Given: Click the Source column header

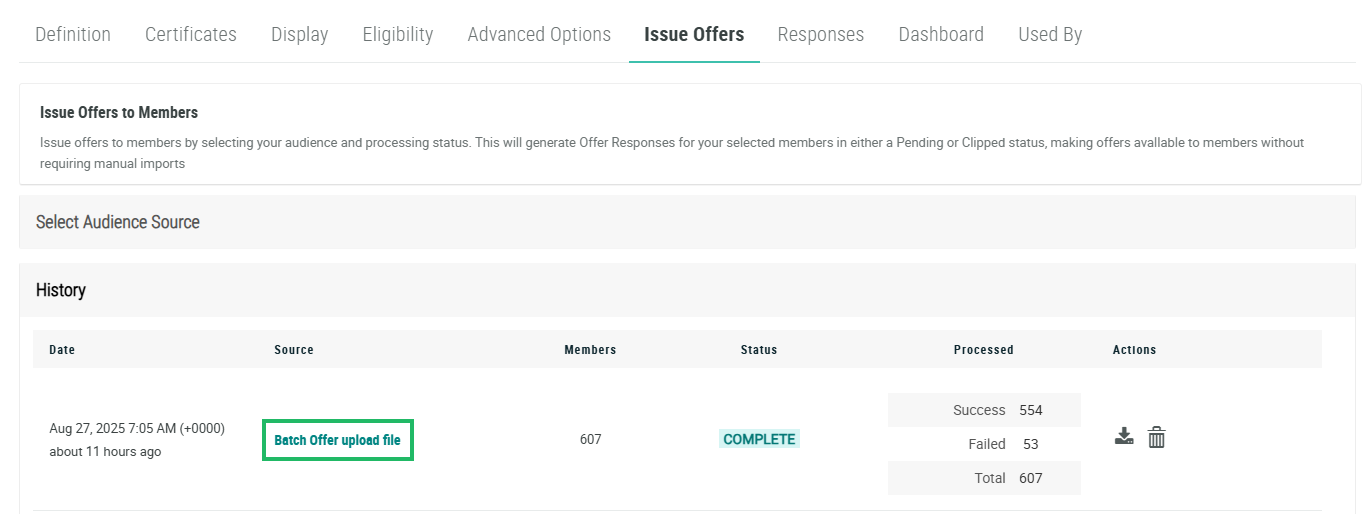Looking at the screenshot, I should tap(294, 350).
